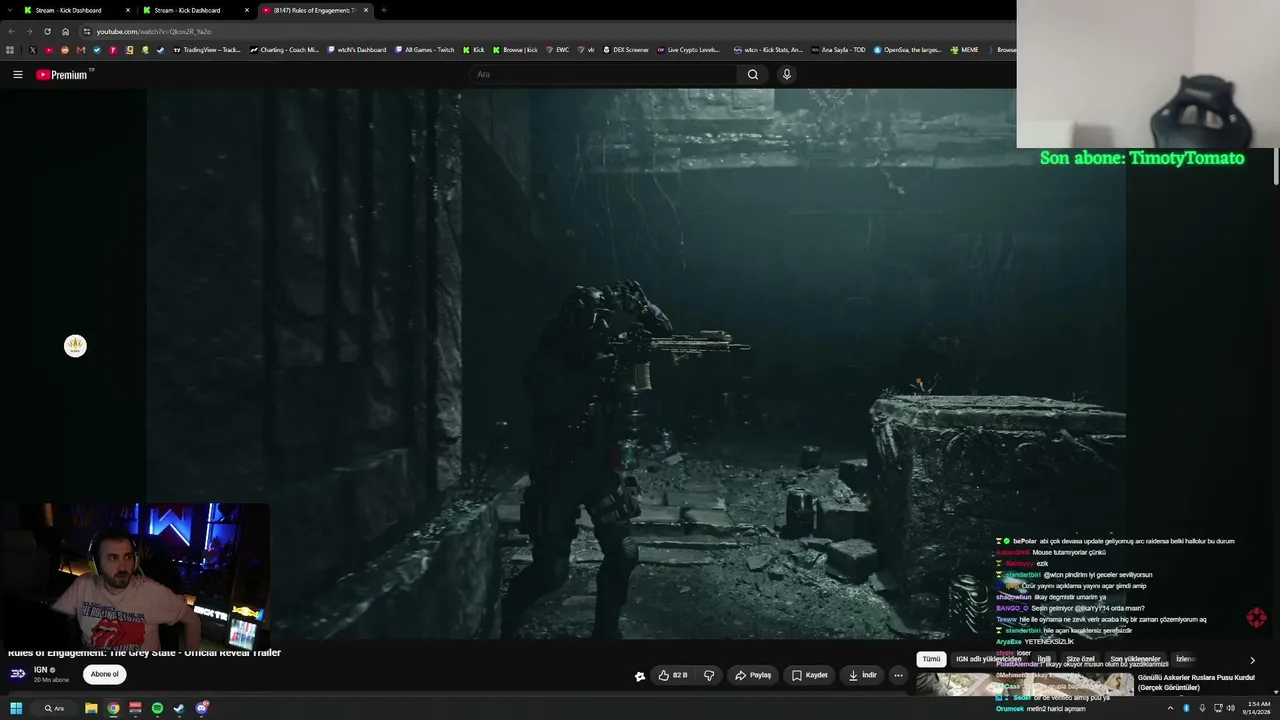Open the three-dot more actions menu
This screenshot has height=720, width=1280.
pos(898,675)
